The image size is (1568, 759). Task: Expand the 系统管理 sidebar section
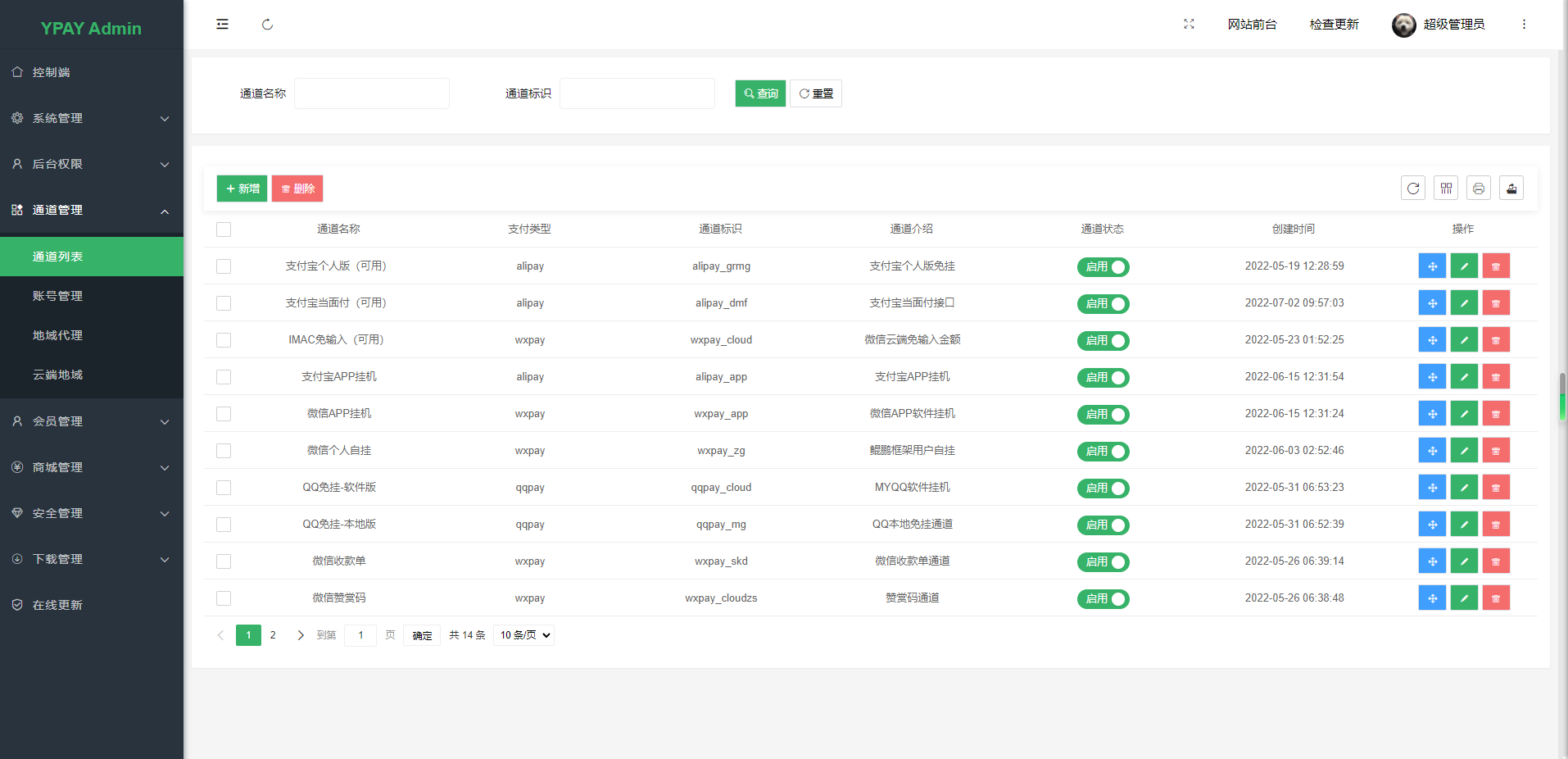coord(91,118)
